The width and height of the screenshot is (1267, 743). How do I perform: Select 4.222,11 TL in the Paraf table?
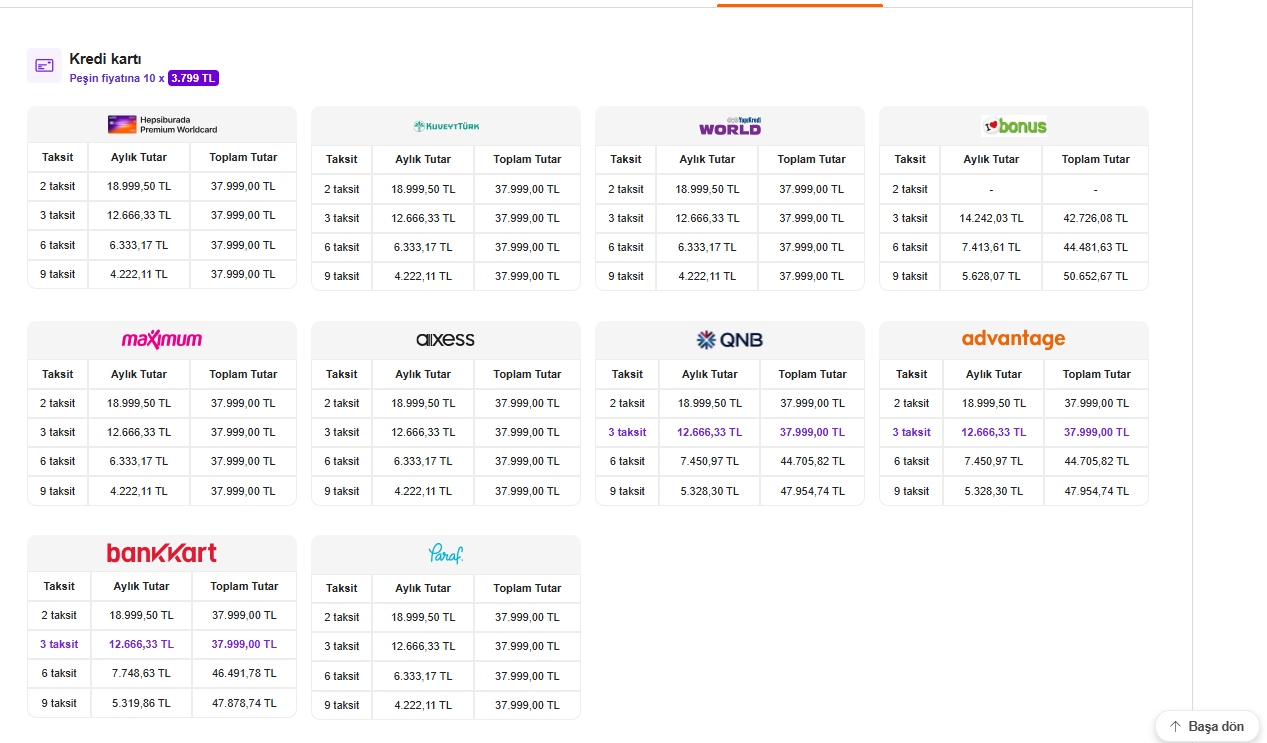(423, 705)
